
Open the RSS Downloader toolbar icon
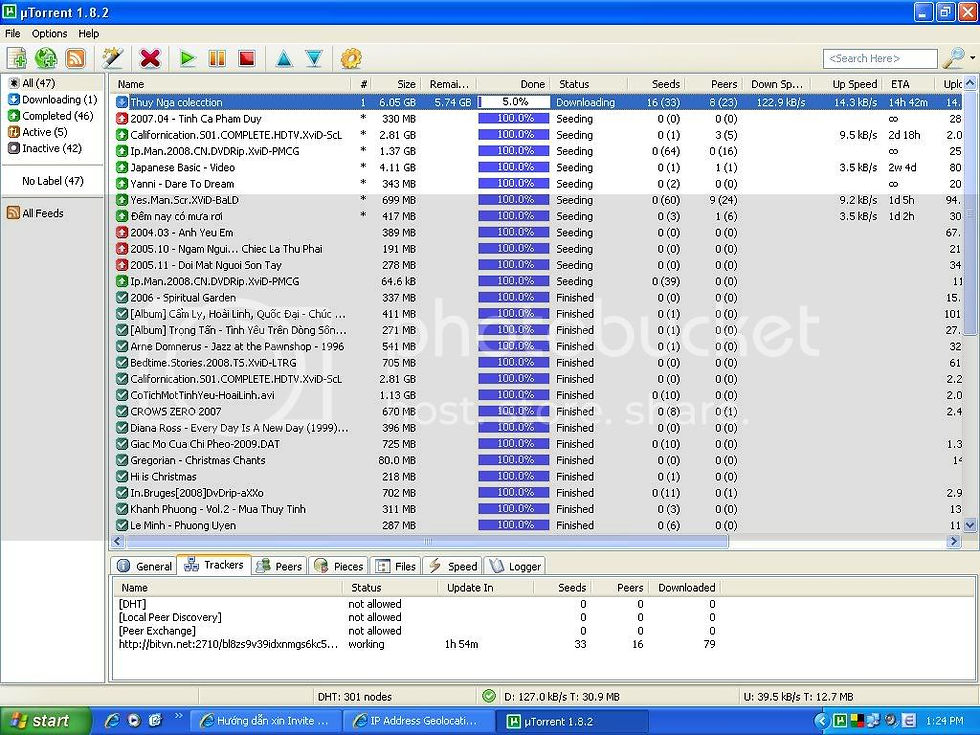tap(76, 58)
